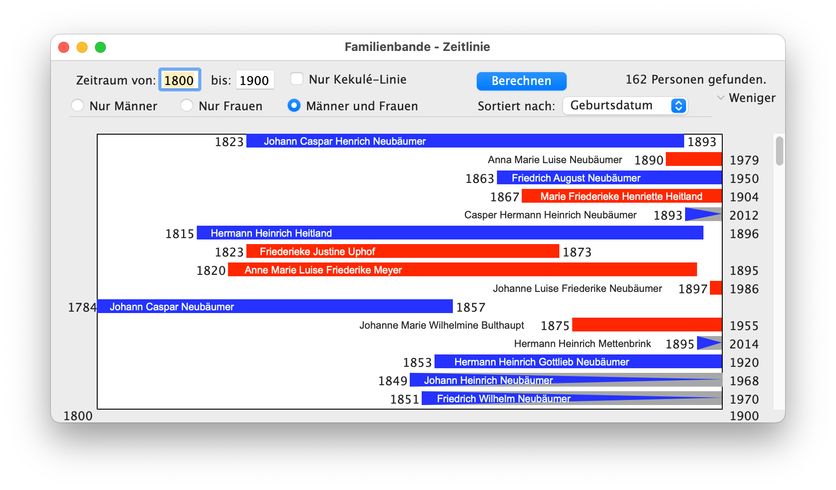836x490 pixels.
Task: Enable the Nur Kekulé-Linie checkbox
Action: tap(297, 80)
